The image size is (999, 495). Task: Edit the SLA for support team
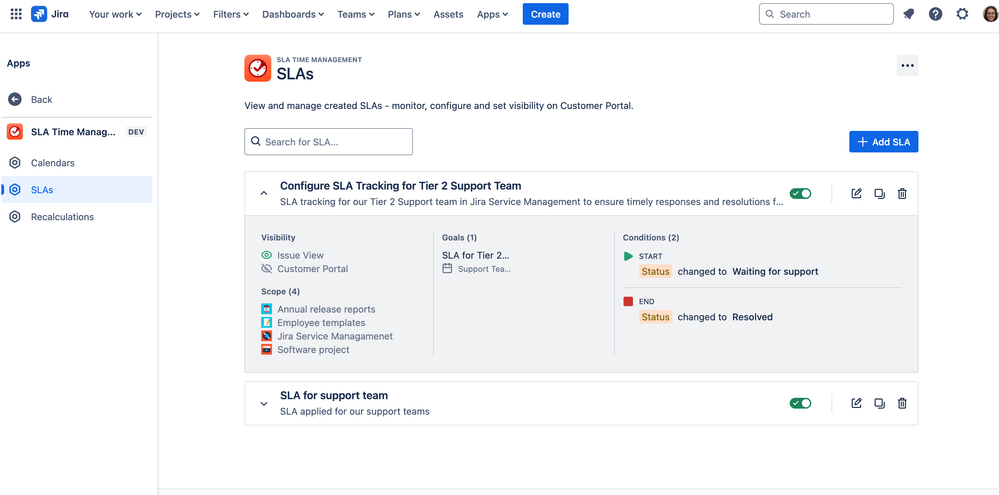coord(856,403)
